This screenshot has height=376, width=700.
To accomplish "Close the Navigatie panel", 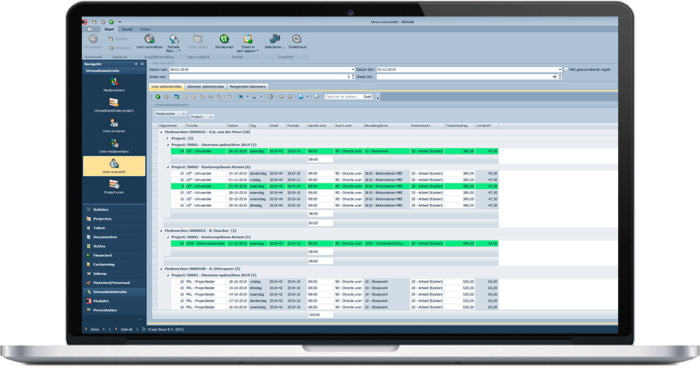I will (142, 64).
